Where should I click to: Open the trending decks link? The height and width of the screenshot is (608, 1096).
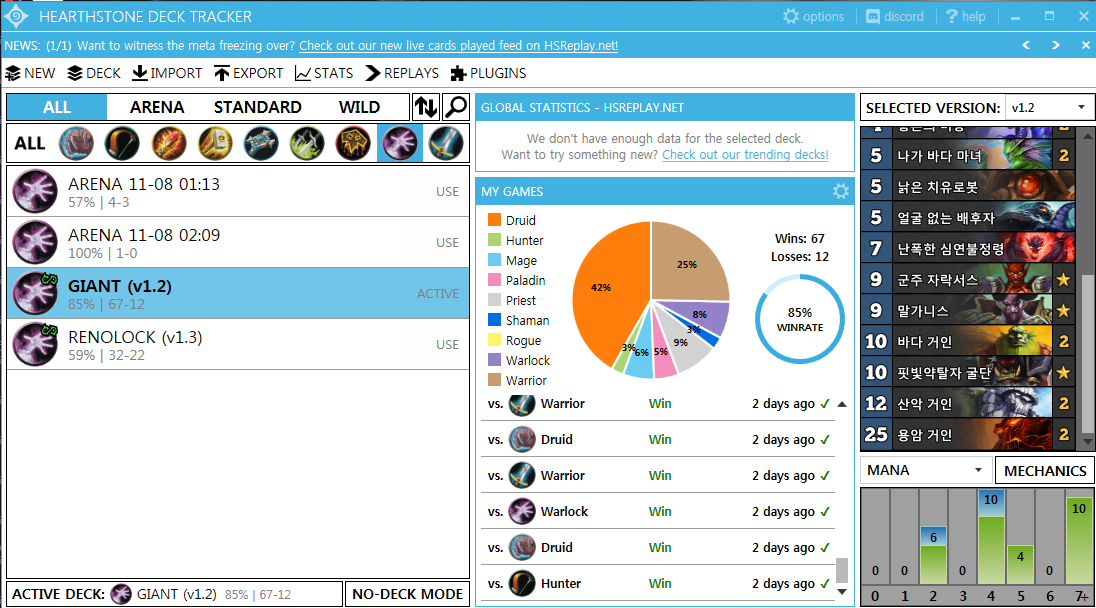[x=745, y=154]
